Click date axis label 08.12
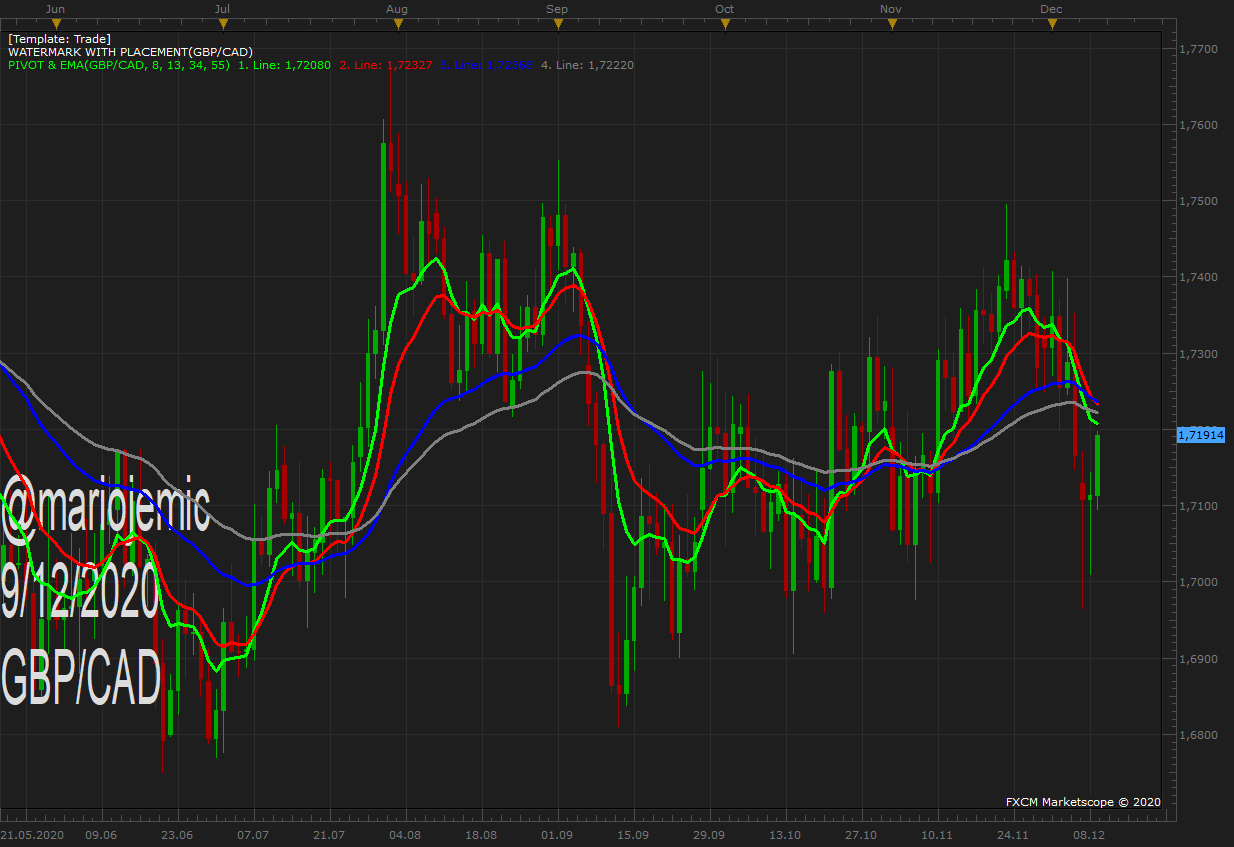1234x847 pixels. click(x=1089, y=834)
